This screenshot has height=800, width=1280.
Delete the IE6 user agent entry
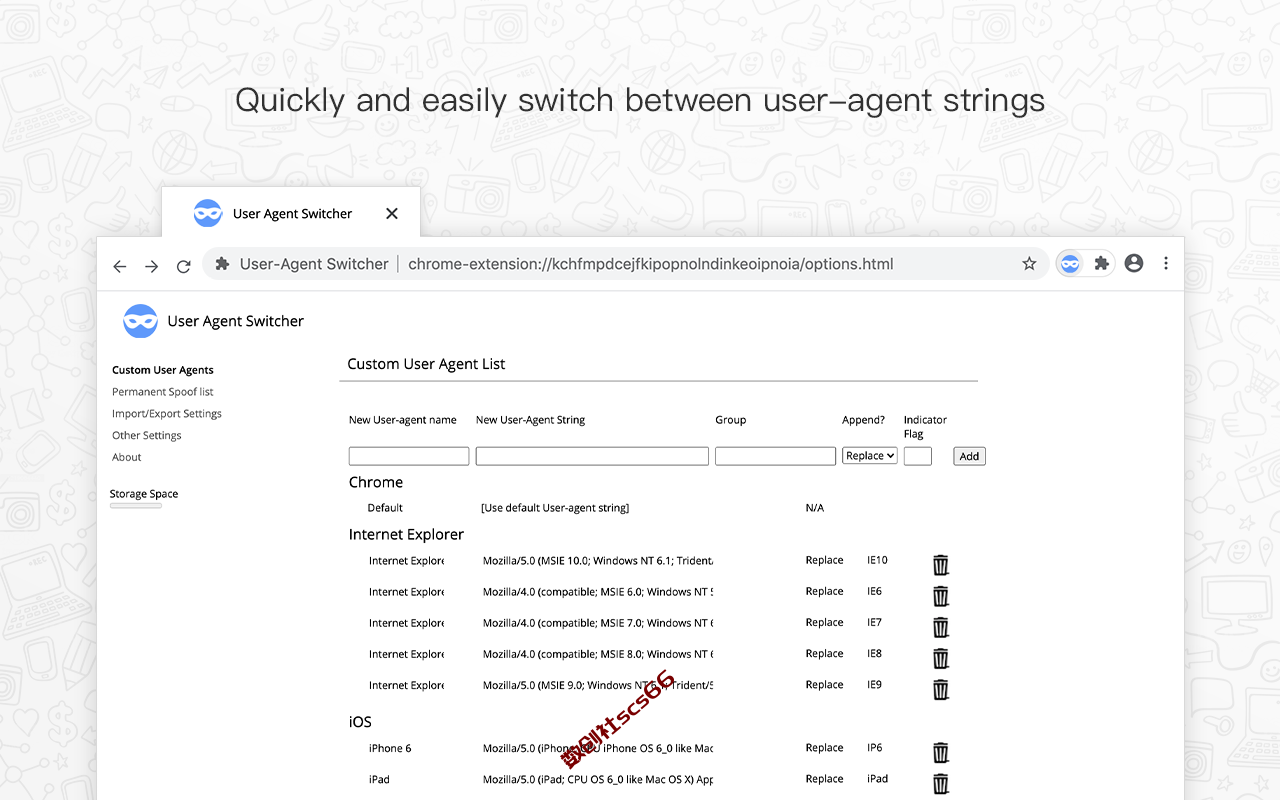[x=941, y=596]
